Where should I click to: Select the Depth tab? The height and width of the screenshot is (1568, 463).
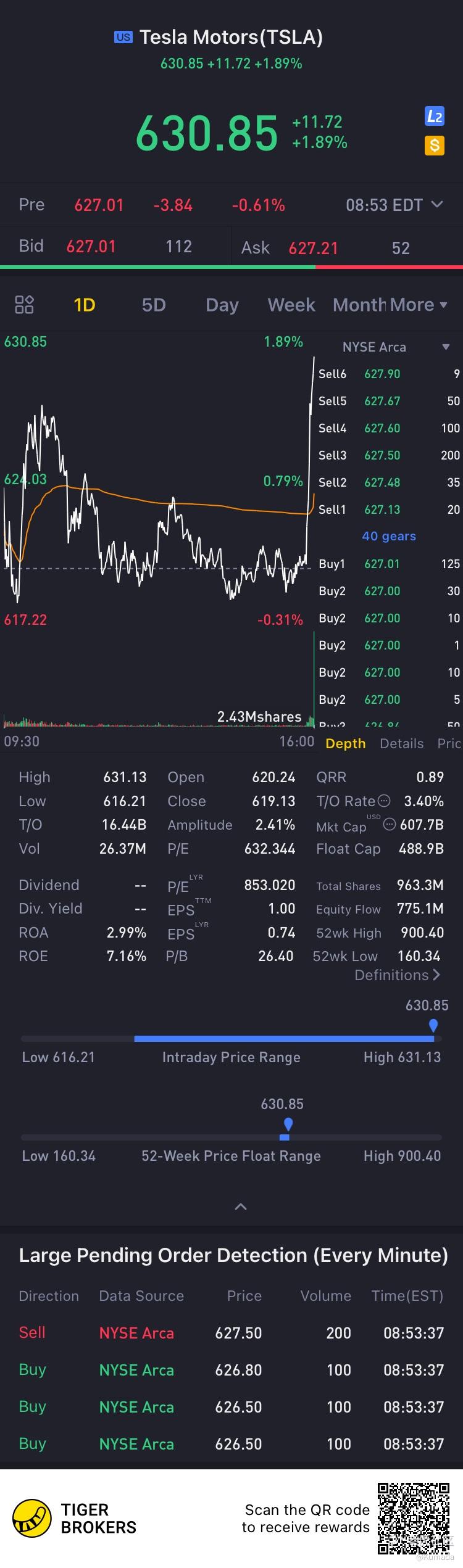[346, 743]
